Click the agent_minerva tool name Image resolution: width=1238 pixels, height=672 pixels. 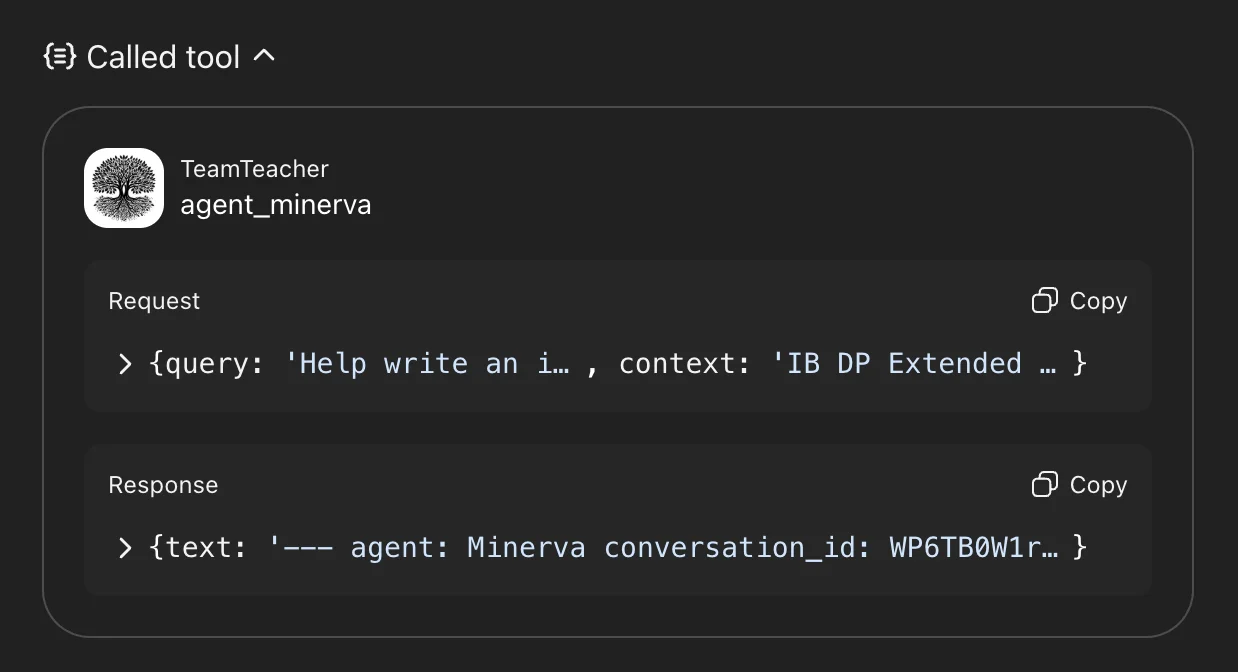(x=275, y=205)
